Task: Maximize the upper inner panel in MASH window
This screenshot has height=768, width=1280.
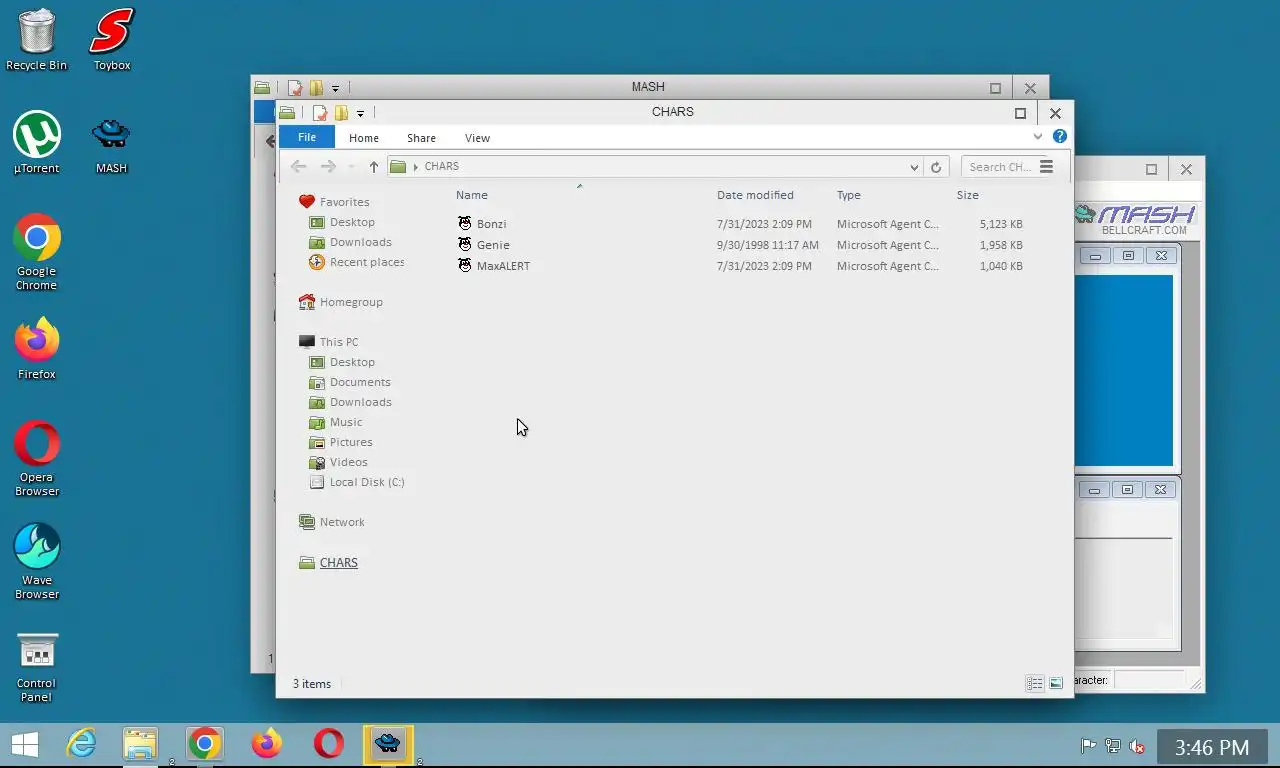Action: point(1128,256)
